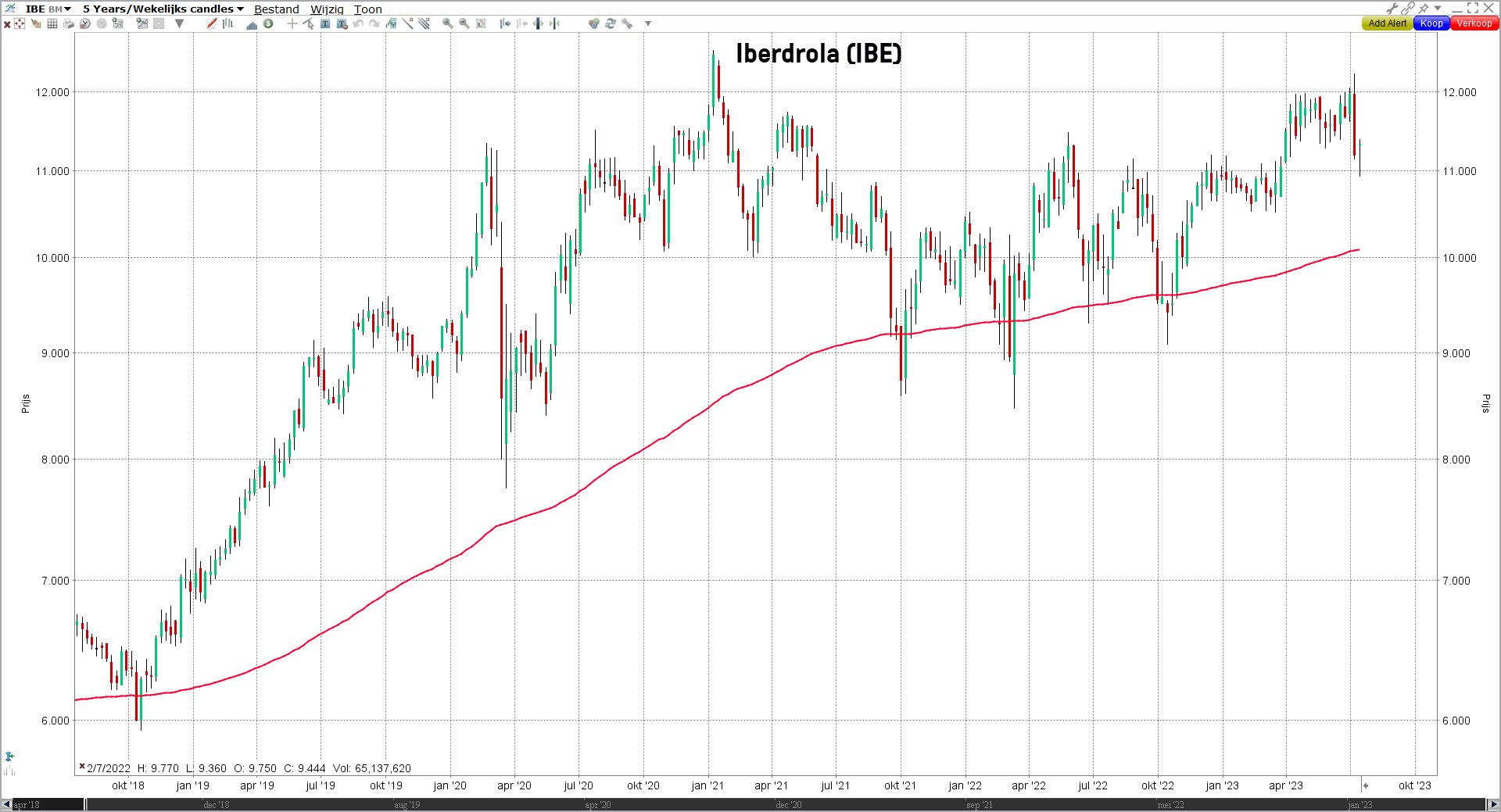Click the candlestick comparison icon

pyautogui.click(x=391, y=23)
